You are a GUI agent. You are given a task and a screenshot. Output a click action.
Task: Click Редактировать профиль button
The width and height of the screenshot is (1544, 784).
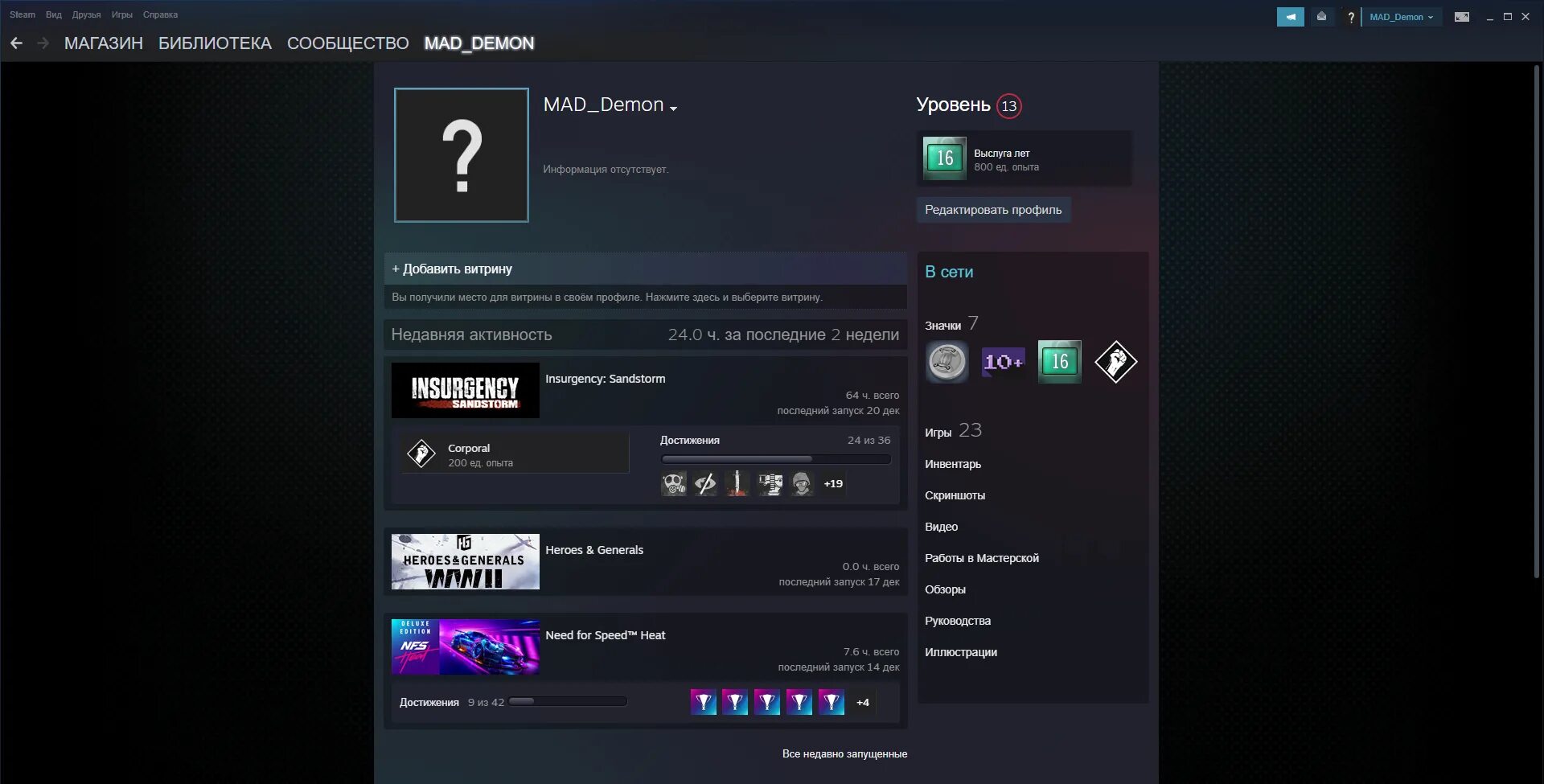click(993, 210)
